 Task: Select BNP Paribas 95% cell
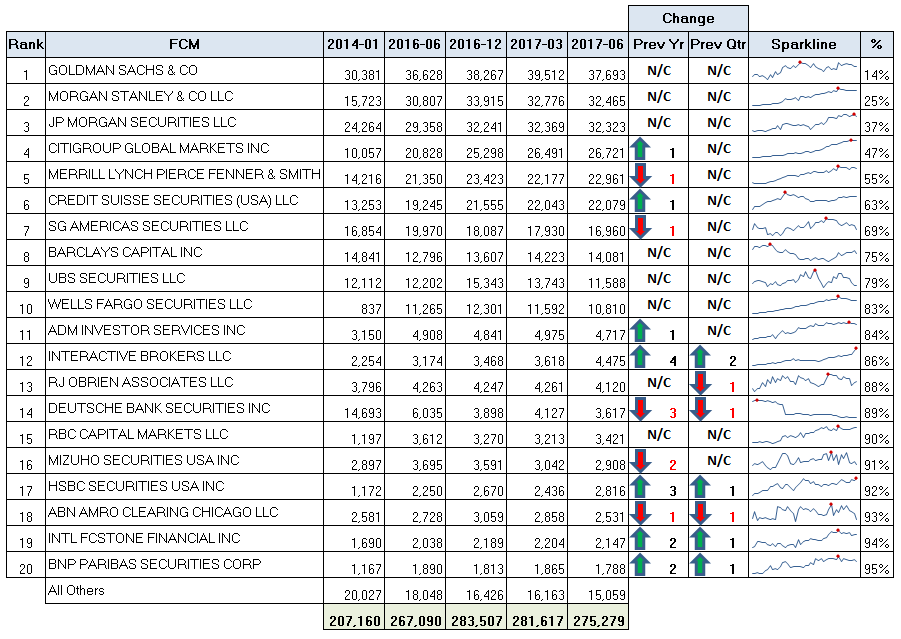click(x=876, y=565)
